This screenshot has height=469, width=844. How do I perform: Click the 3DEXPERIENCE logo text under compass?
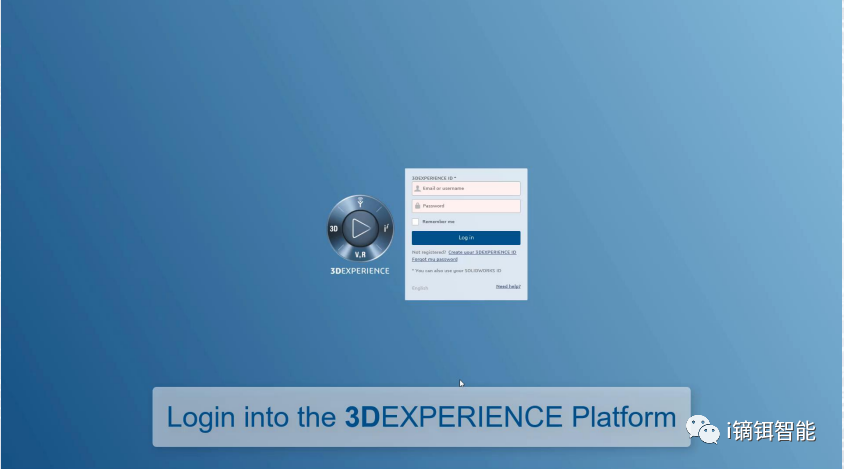coord(360,271)
